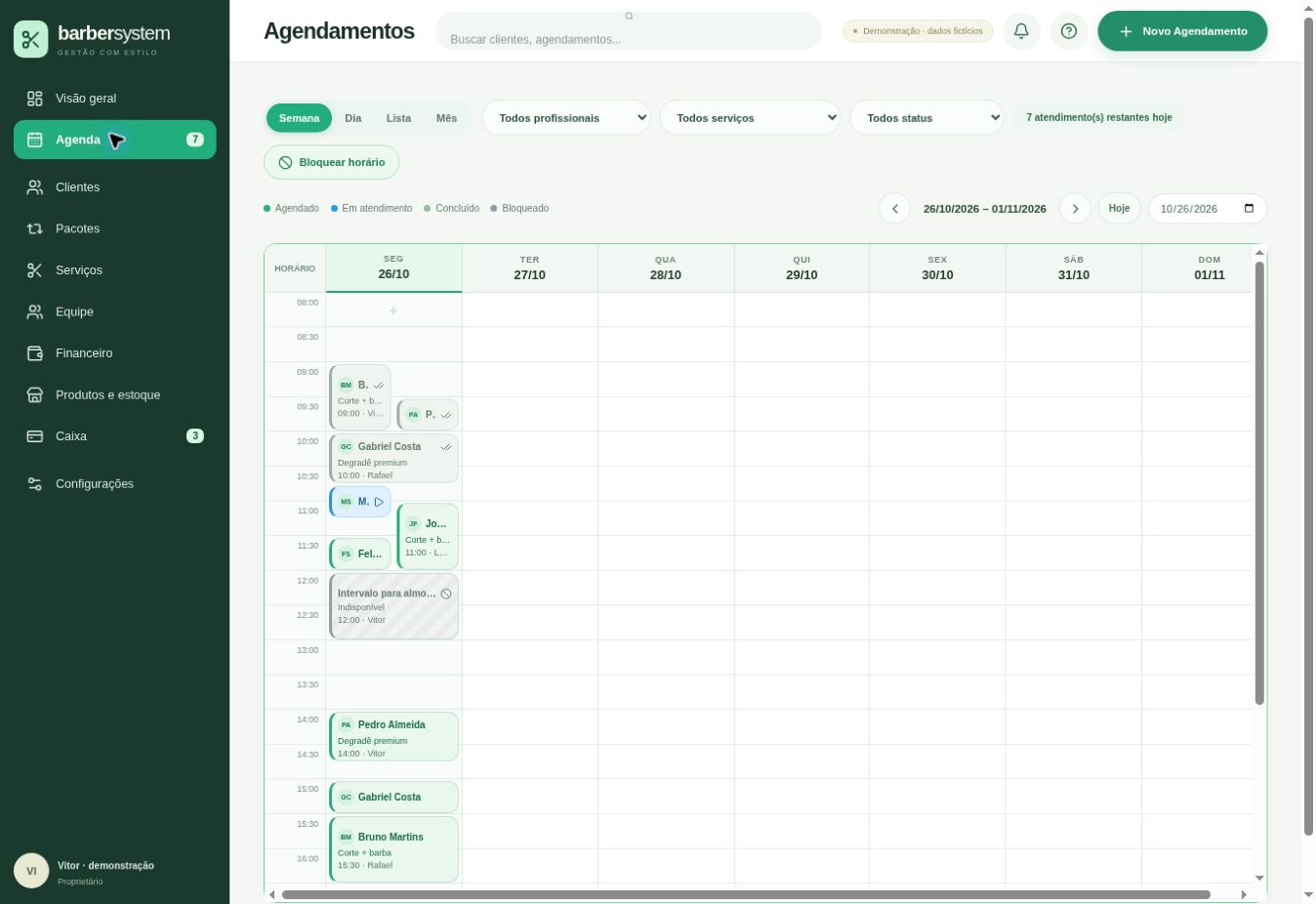Viewport: 1316px width, 904px height.
Task: Click the calendar vertical scrollbar
Action: click(x=1259, y=482)
